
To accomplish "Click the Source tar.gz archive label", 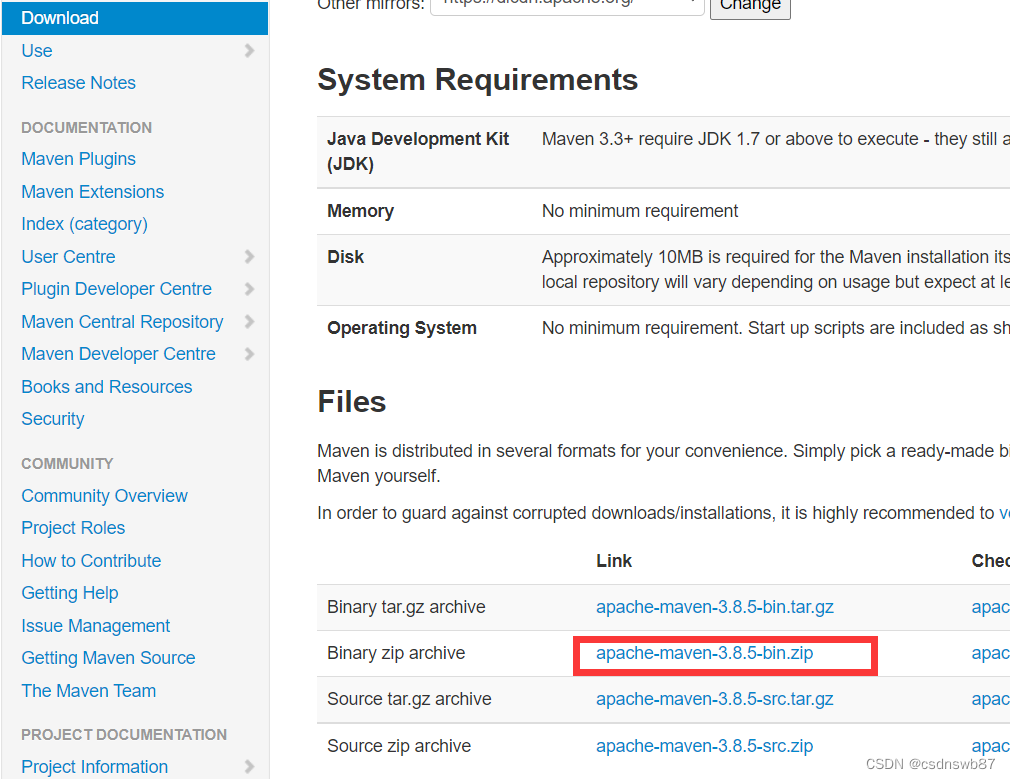I will (x=409, y=699).
